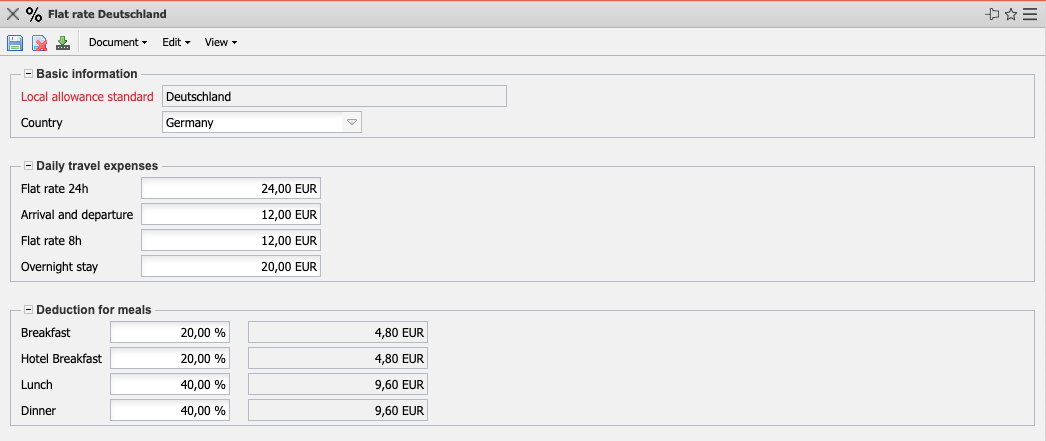Click the Dinner percentage field
This screenshot has width=1046, height=441.
point(169,410)
